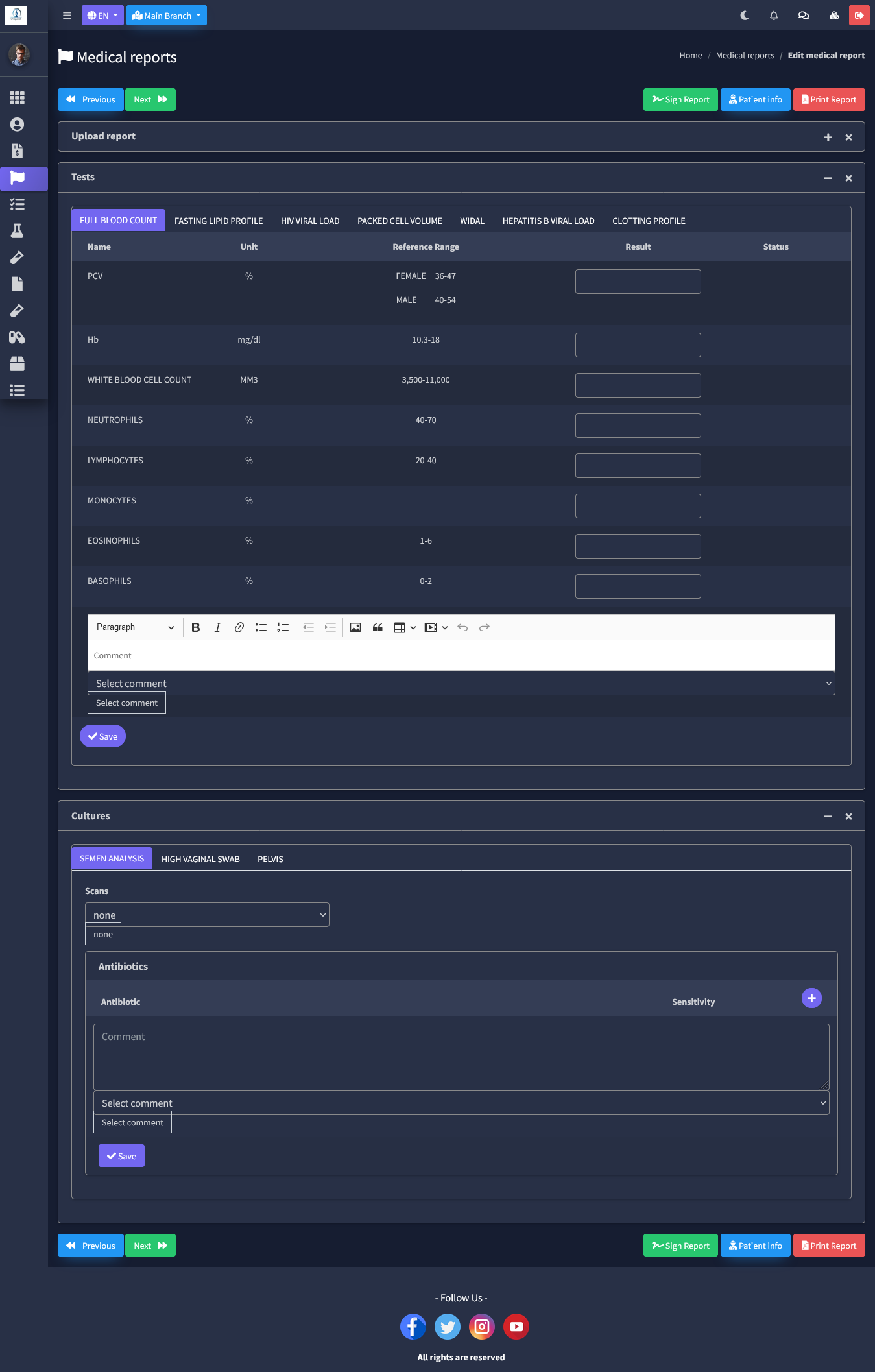Screen dimensions: 875x1372
Task: Open chat messages icon in header
Action: (x=804, y=16)
